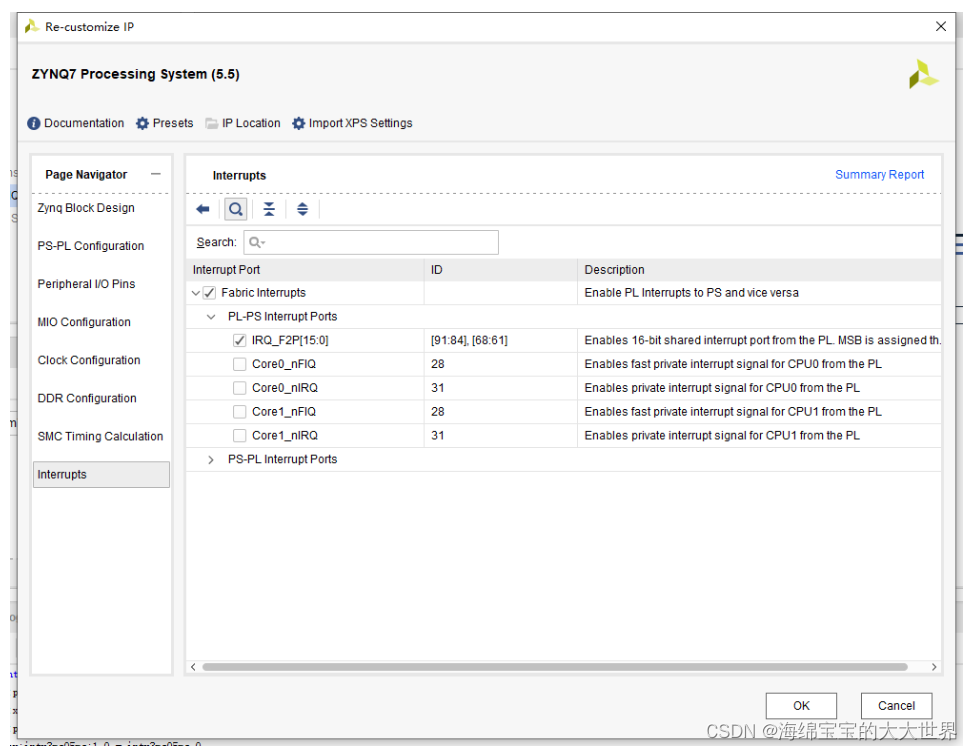972x750 pixels.
Task: Click the scrollbar right arrow
Action: click(x=934, y=668)
